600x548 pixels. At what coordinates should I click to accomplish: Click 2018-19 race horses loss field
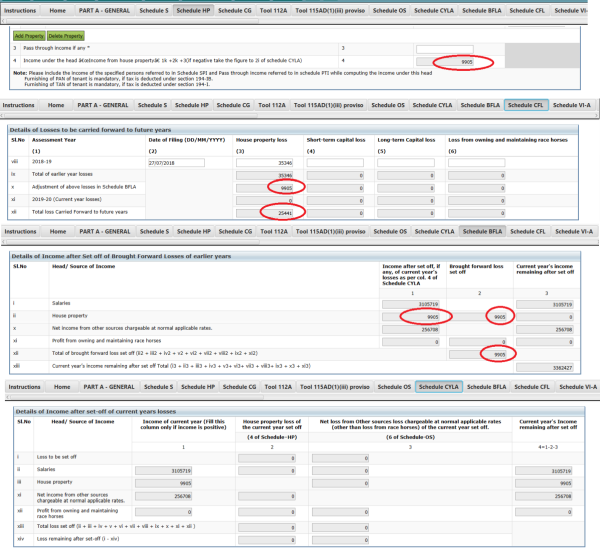coord(476,163)
